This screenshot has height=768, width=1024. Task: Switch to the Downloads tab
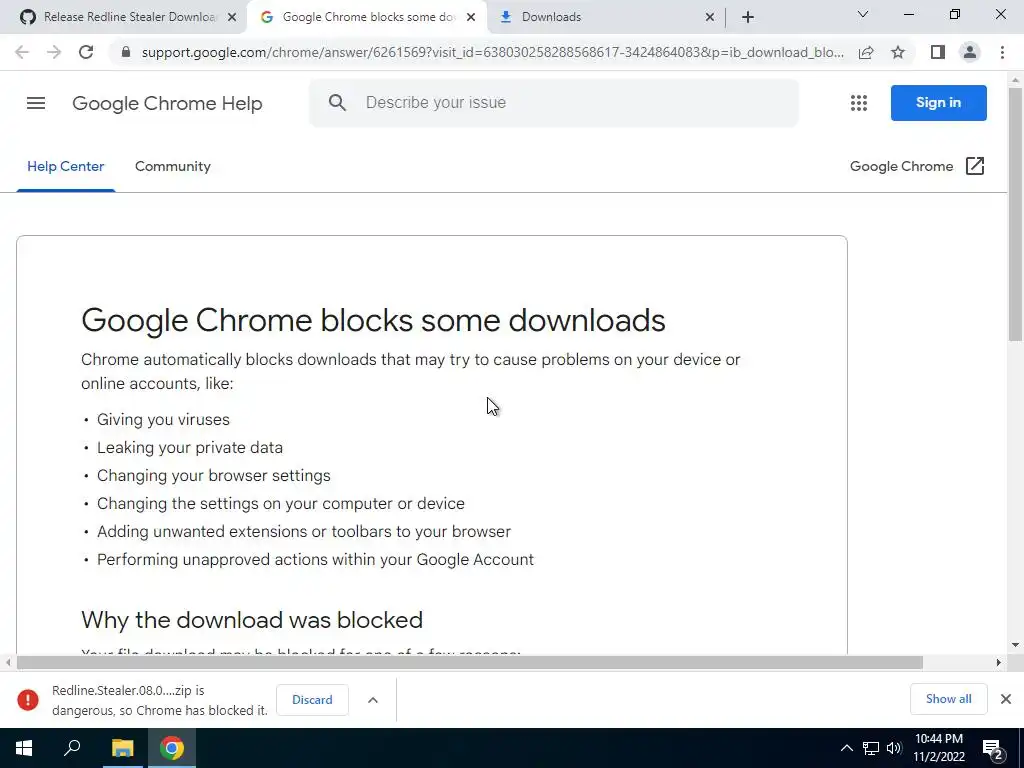click(x=607, y=17)
